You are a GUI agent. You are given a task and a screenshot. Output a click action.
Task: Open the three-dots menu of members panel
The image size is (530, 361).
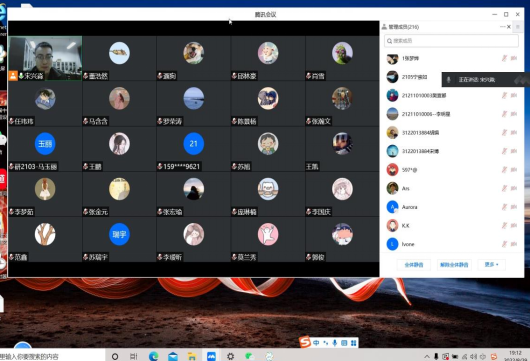tap(502, 26)
